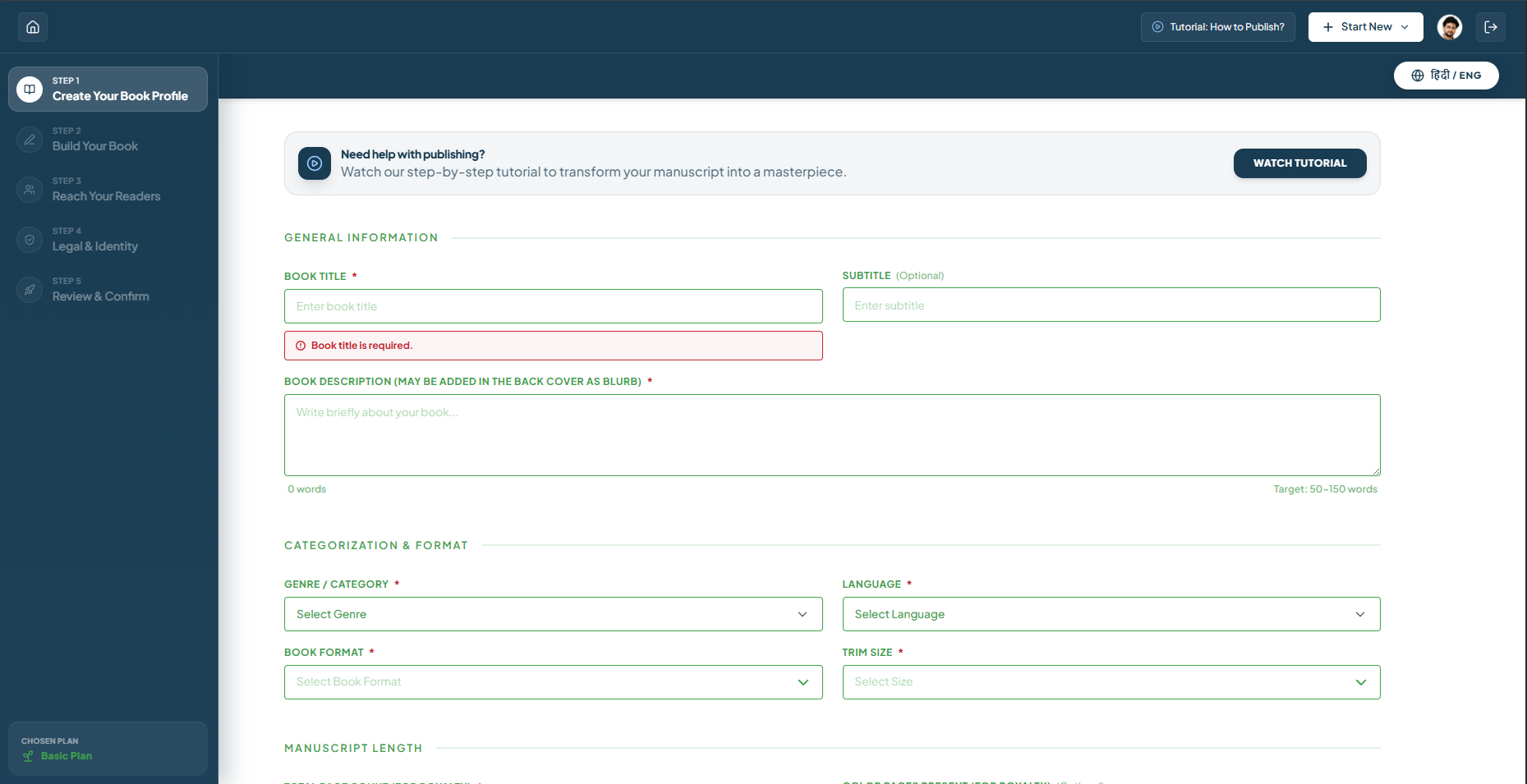Toggle language with हिंदी / ENG button

(x=1446, y=76)
